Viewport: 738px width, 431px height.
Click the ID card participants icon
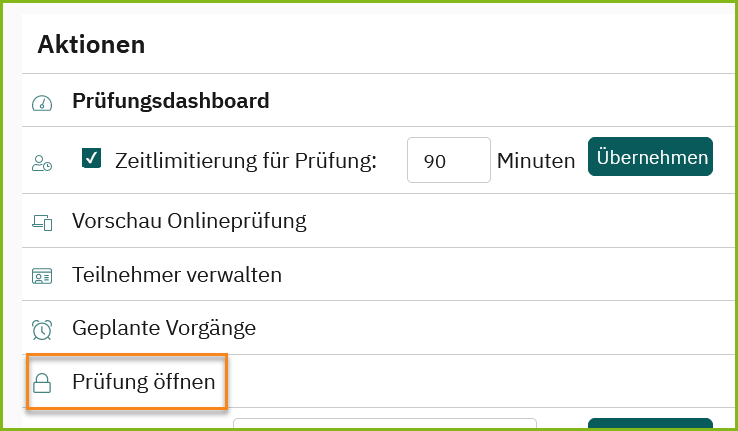(x=42, y=276)
